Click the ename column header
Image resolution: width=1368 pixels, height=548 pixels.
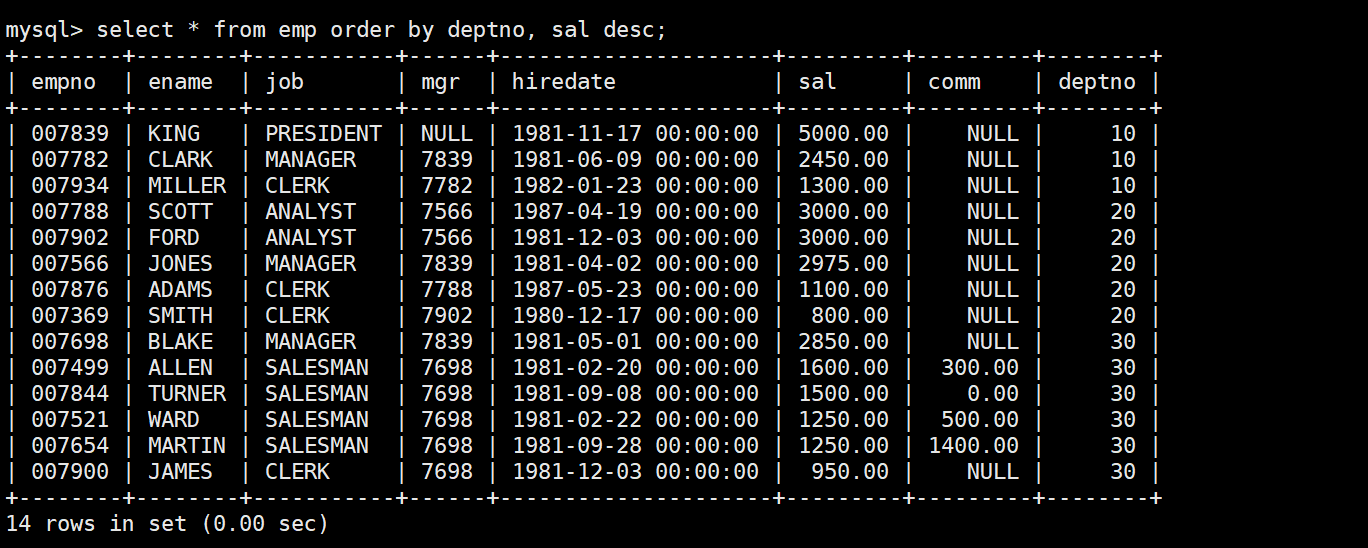[180, 82]
